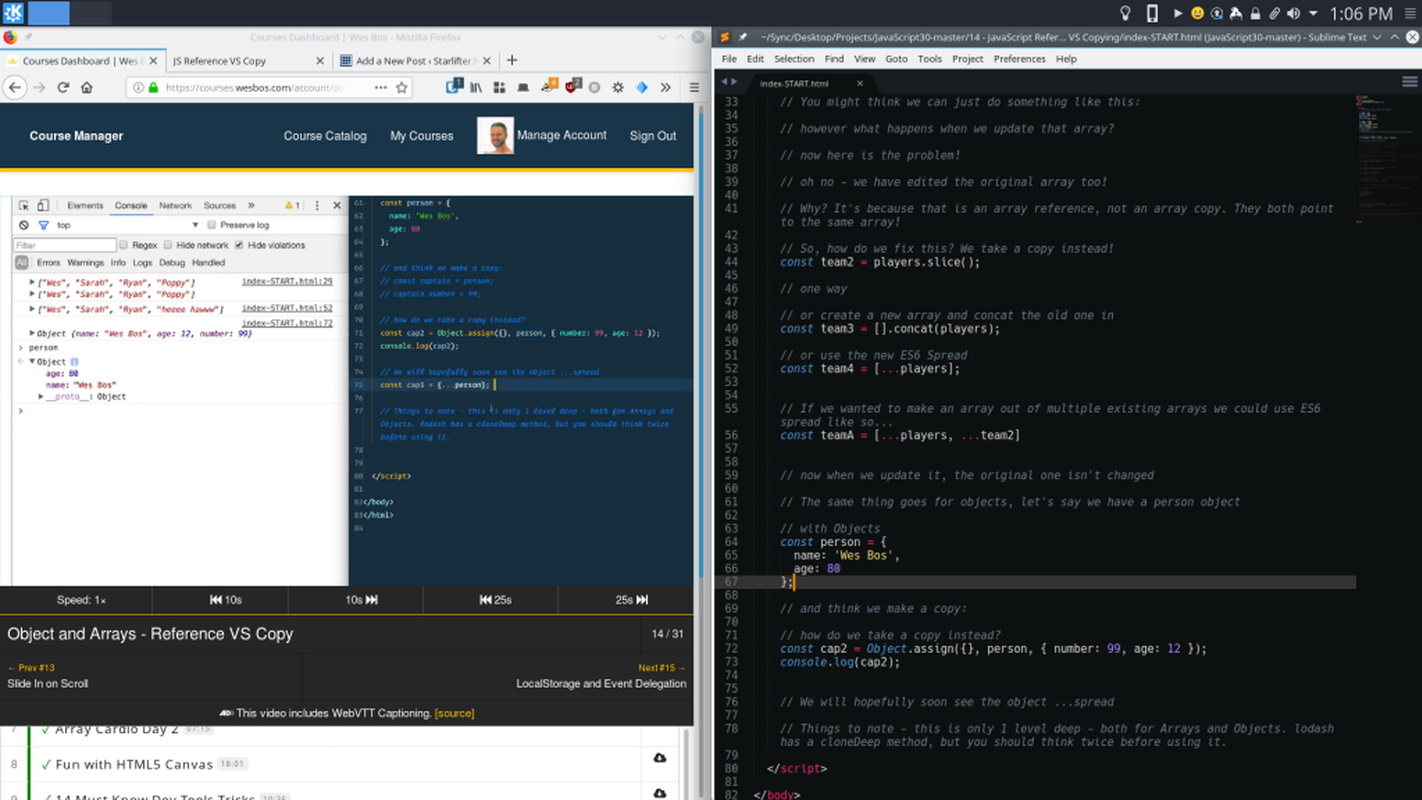Open the Course Catalog link

[x=325, y=136]
